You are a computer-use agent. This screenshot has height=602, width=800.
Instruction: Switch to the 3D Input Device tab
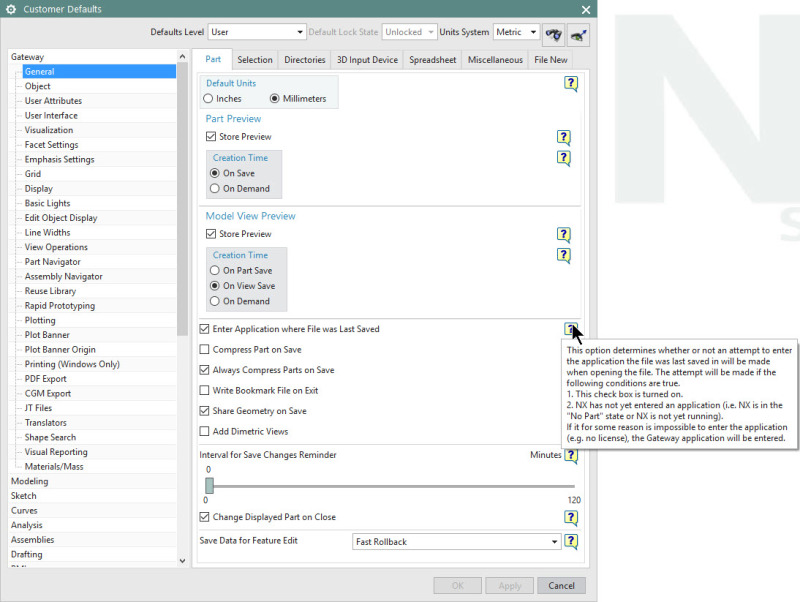tap(367, 60)
